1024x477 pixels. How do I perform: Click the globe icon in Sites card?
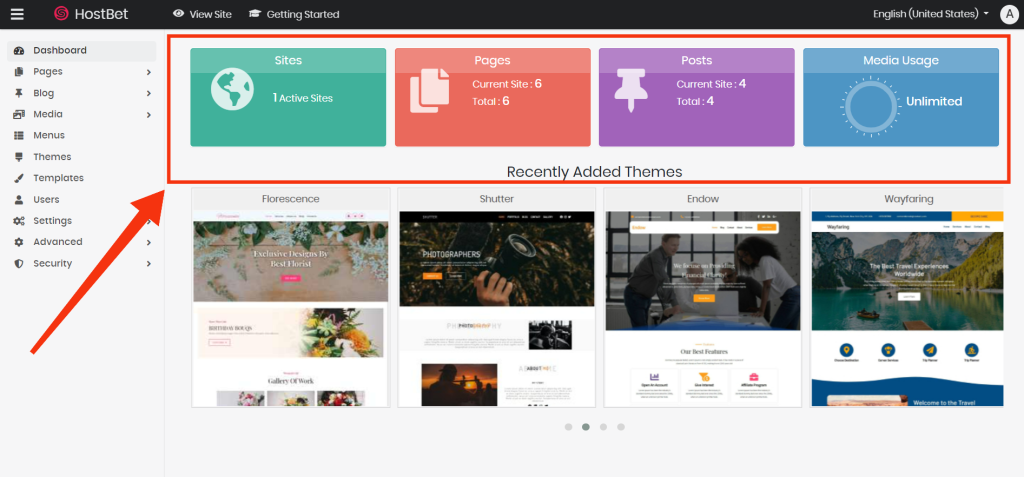coord(232,89)
